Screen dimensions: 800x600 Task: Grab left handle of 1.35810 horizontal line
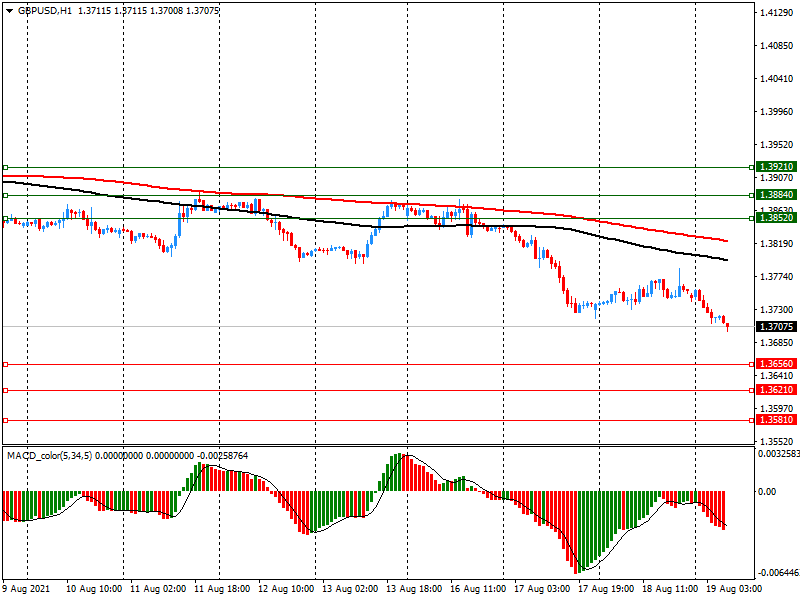[6, 420]
